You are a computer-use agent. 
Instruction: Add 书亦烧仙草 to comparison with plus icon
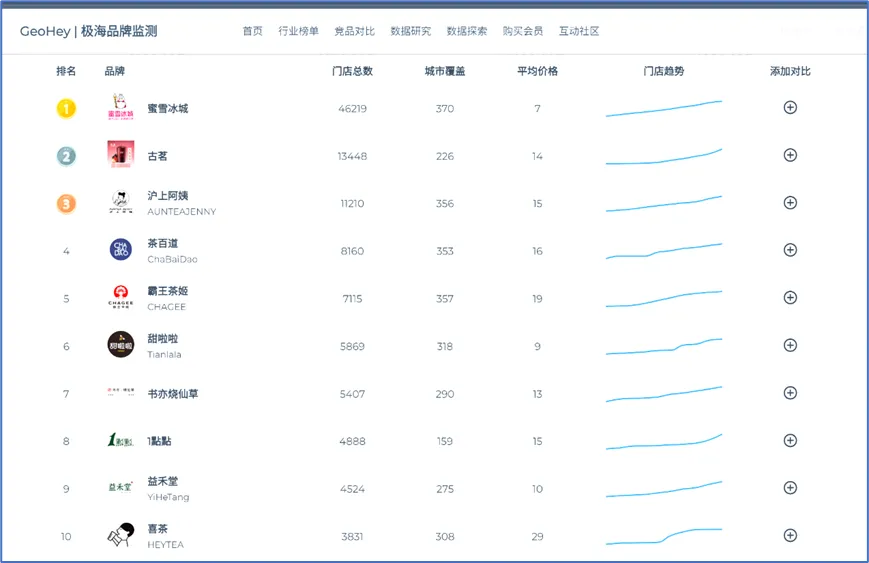tap(790, 393)
